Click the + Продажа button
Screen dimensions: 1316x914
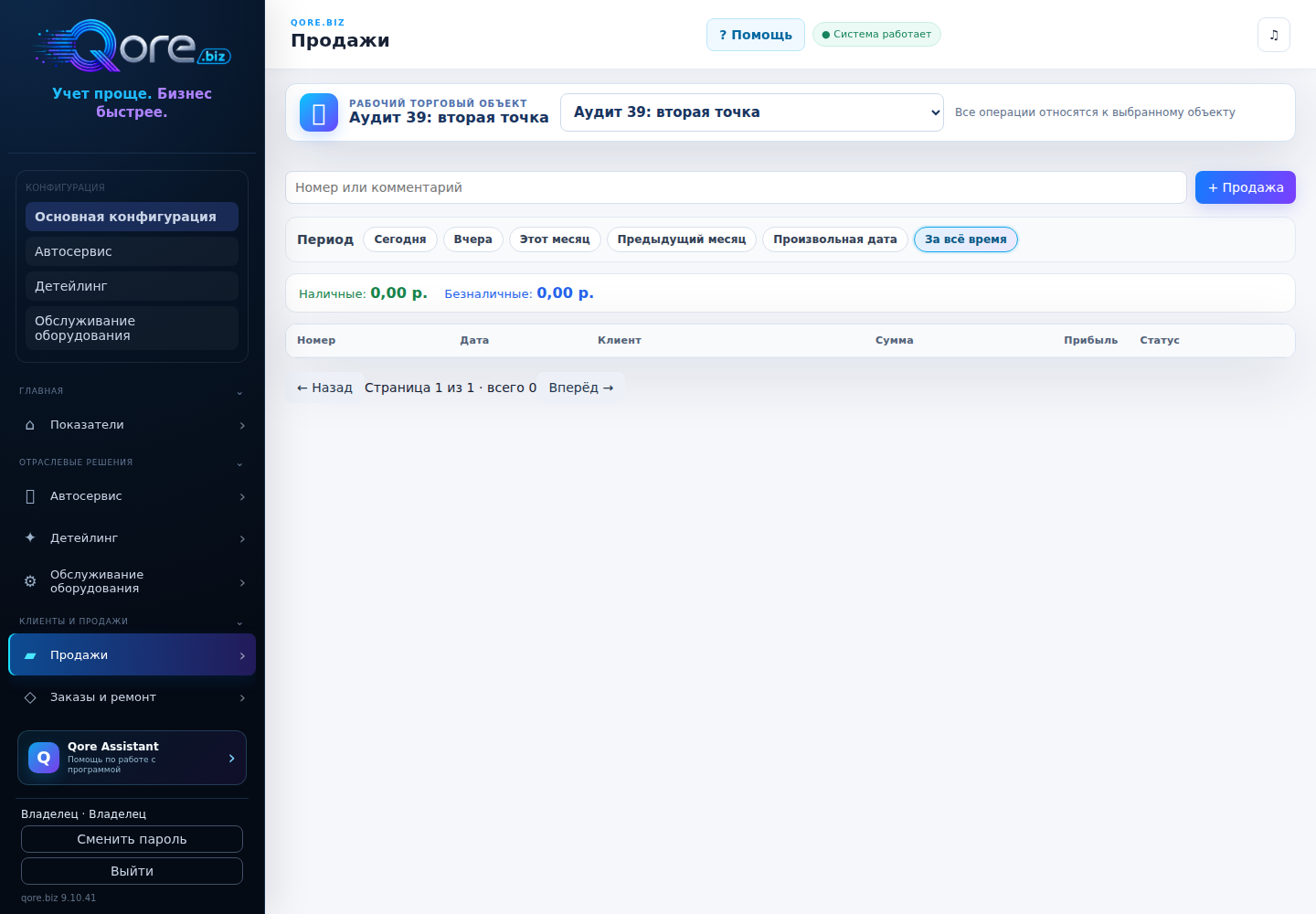1246,187
